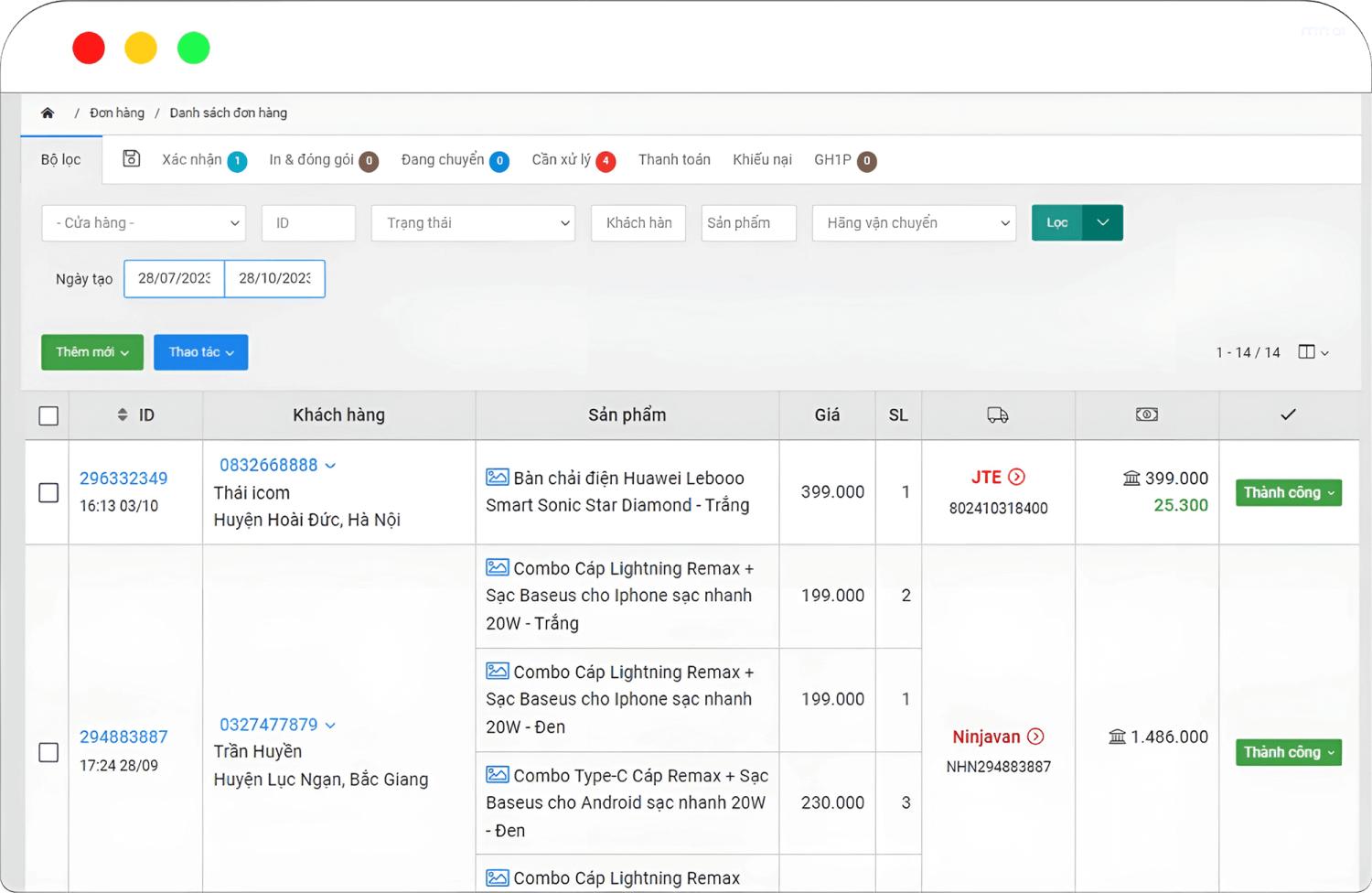
Task: Click the shipping truck column header icon
Action: (x=998, y=415)
